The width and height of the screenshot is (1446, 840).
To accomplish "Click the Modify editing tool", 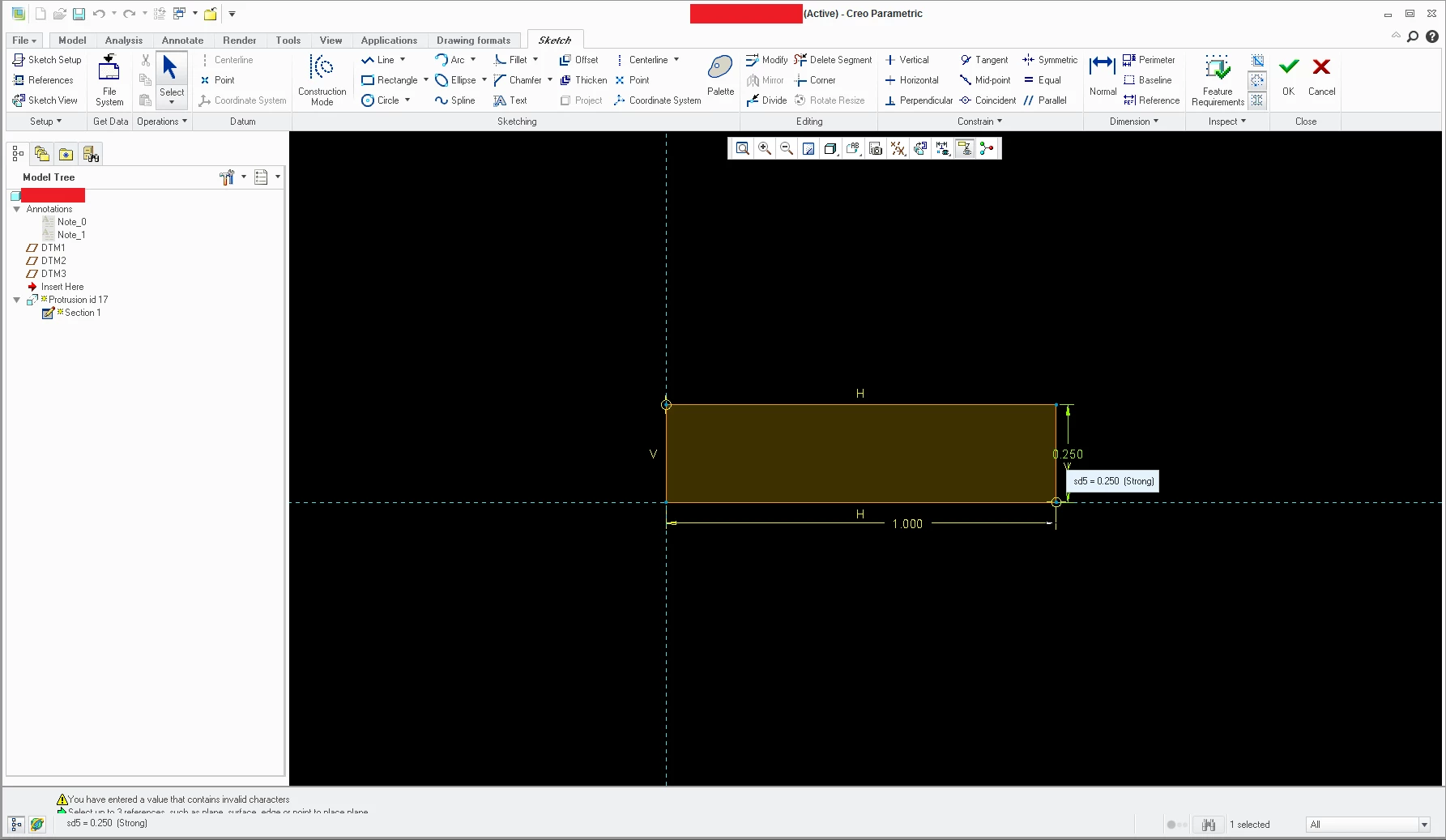I will [x=766, y=60].
